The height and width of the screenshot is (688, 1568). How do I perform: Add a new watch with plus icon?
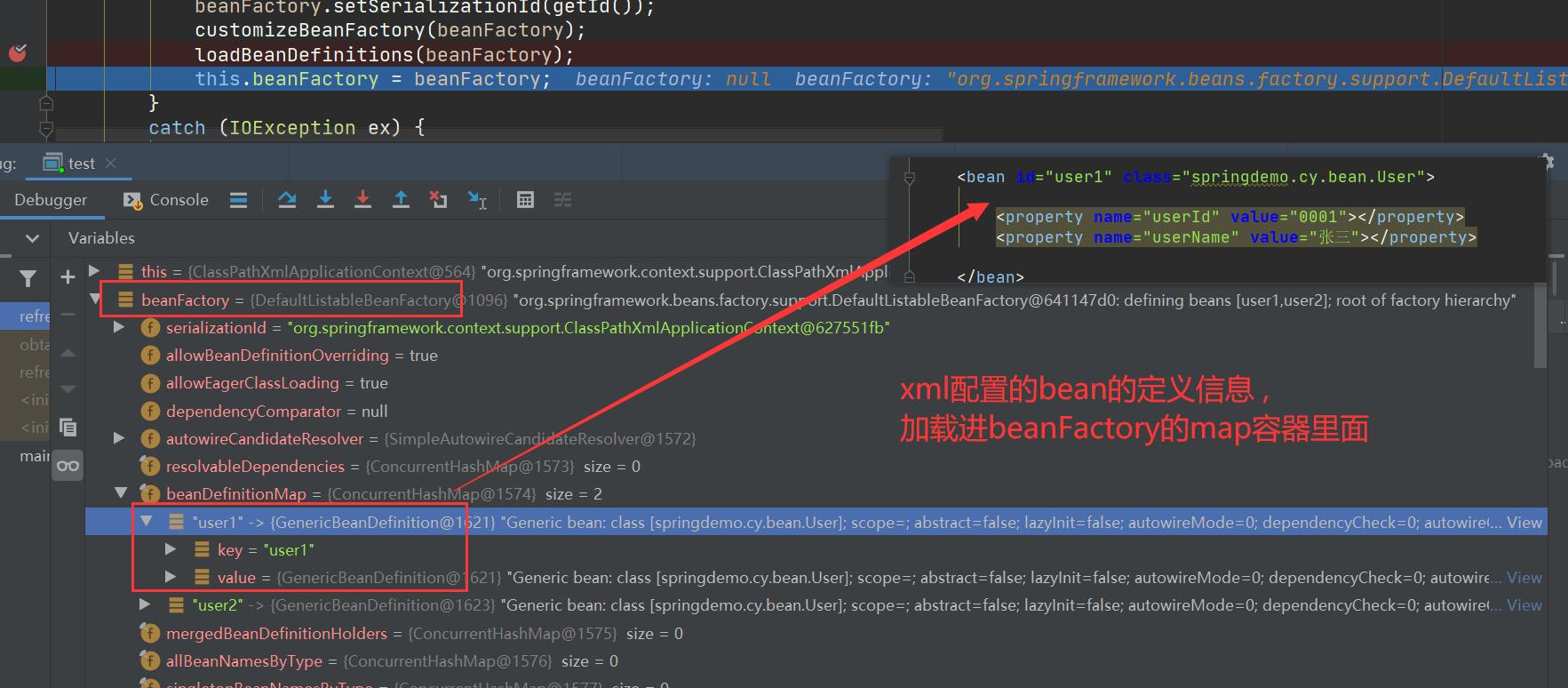point(68,277)
